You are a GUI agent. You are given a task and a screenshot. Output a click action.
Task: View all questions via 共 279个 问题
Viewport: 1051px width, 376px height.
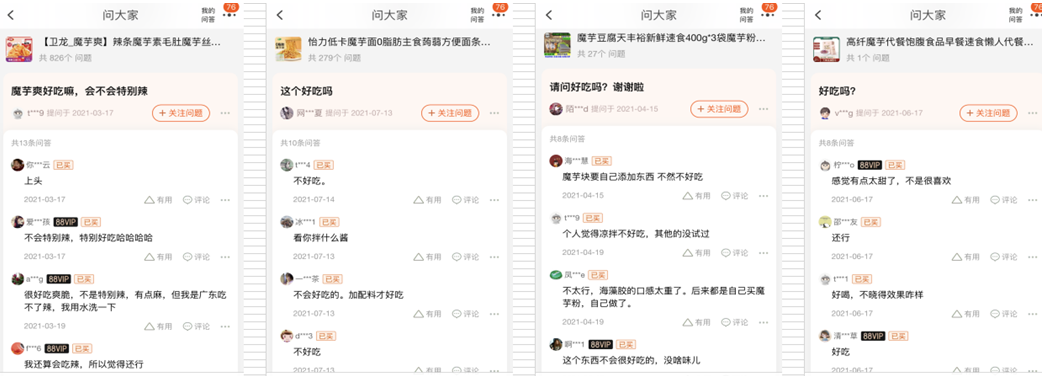click(x=334, y=58)
